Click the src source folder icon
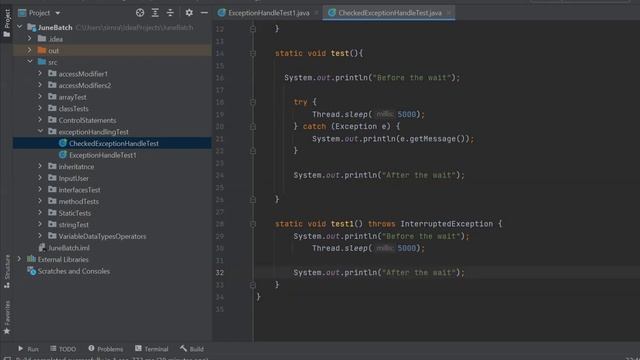The image size is (640, 360). click(x=42, y=62)
